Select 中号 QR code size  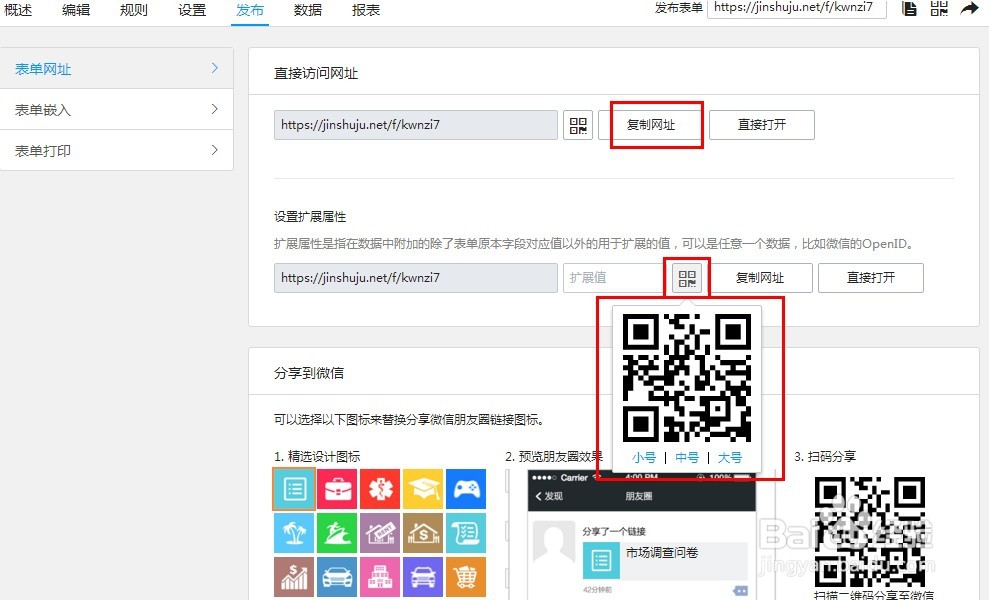coord(688,457)
